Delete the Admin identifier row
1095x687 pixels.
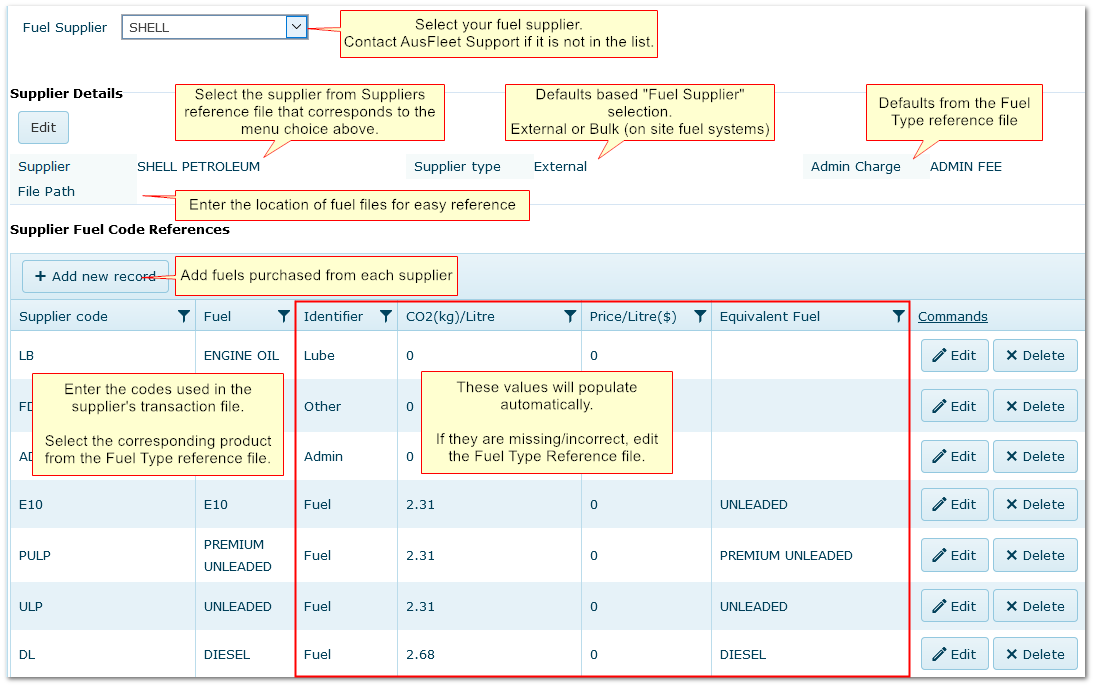1035,456
